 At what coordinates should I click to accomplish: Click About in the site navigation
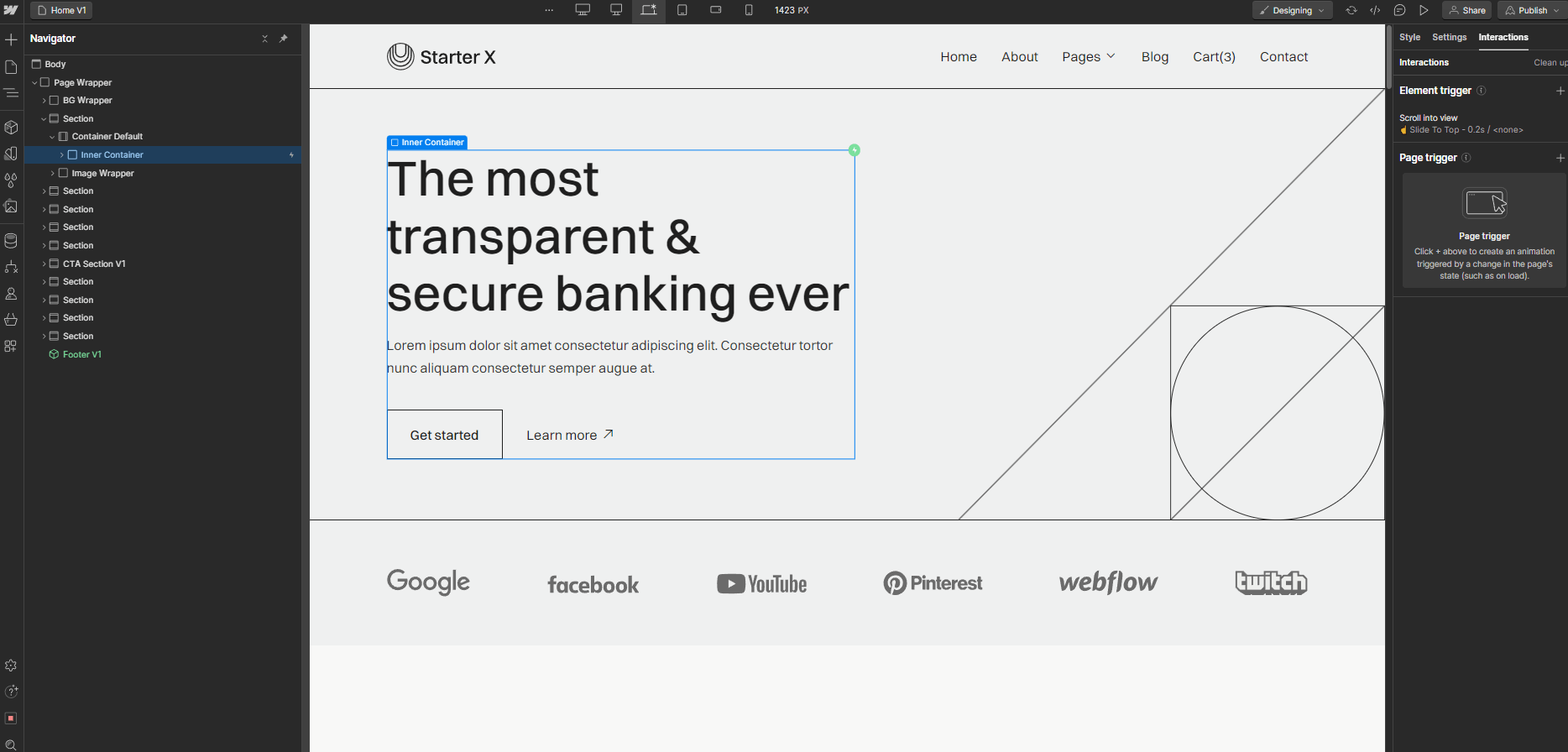1019,57
